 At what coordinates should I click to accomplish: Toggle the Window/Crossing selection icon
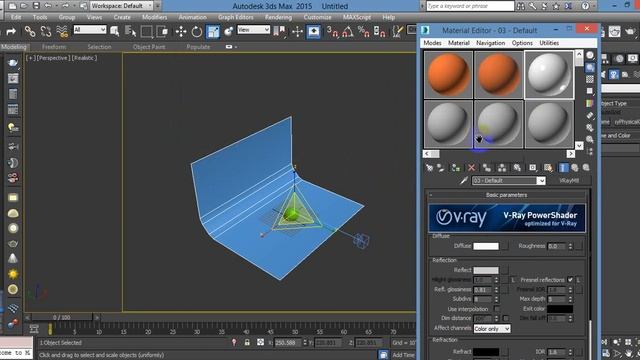162,31
